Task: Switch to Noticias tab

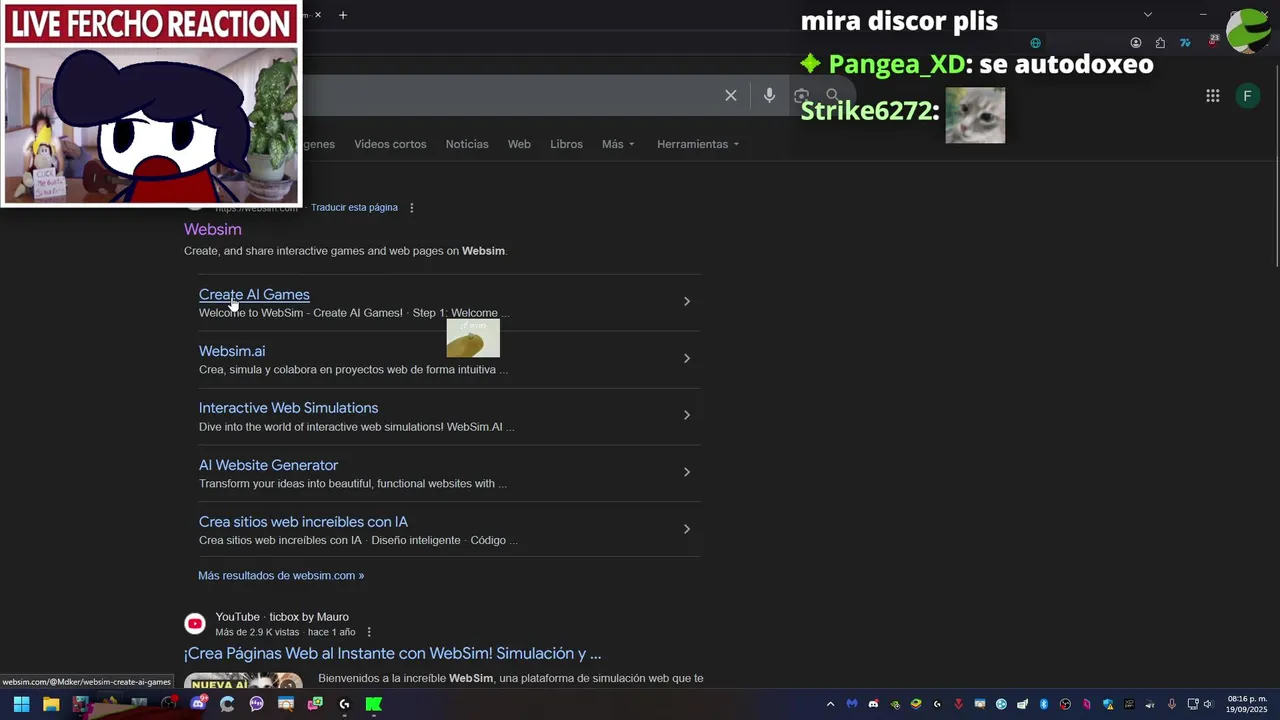Action: click(x=467, y=144)
